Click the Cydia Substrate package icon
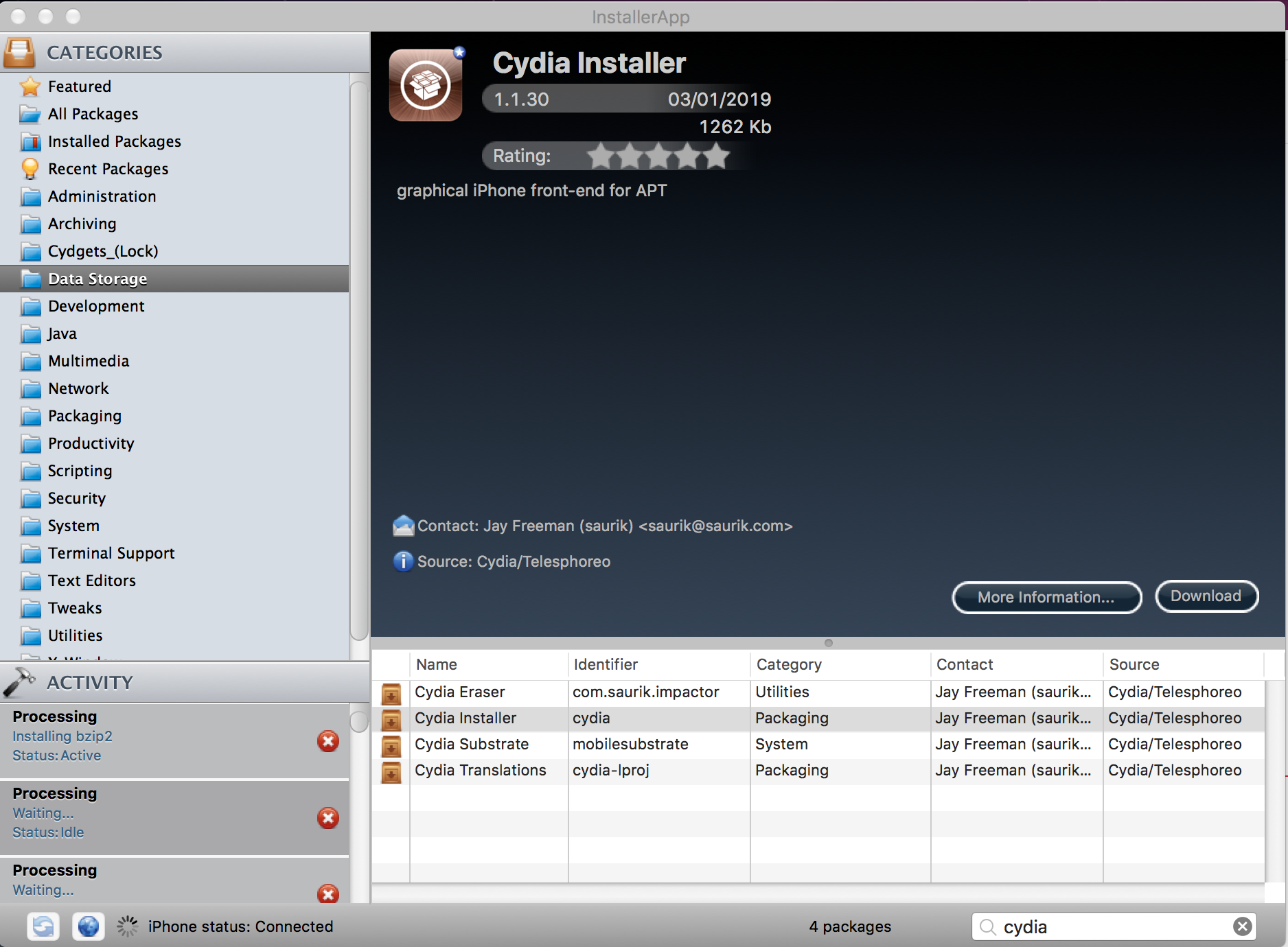Screen dimensions: 1288x947 [x=391, y=745]
